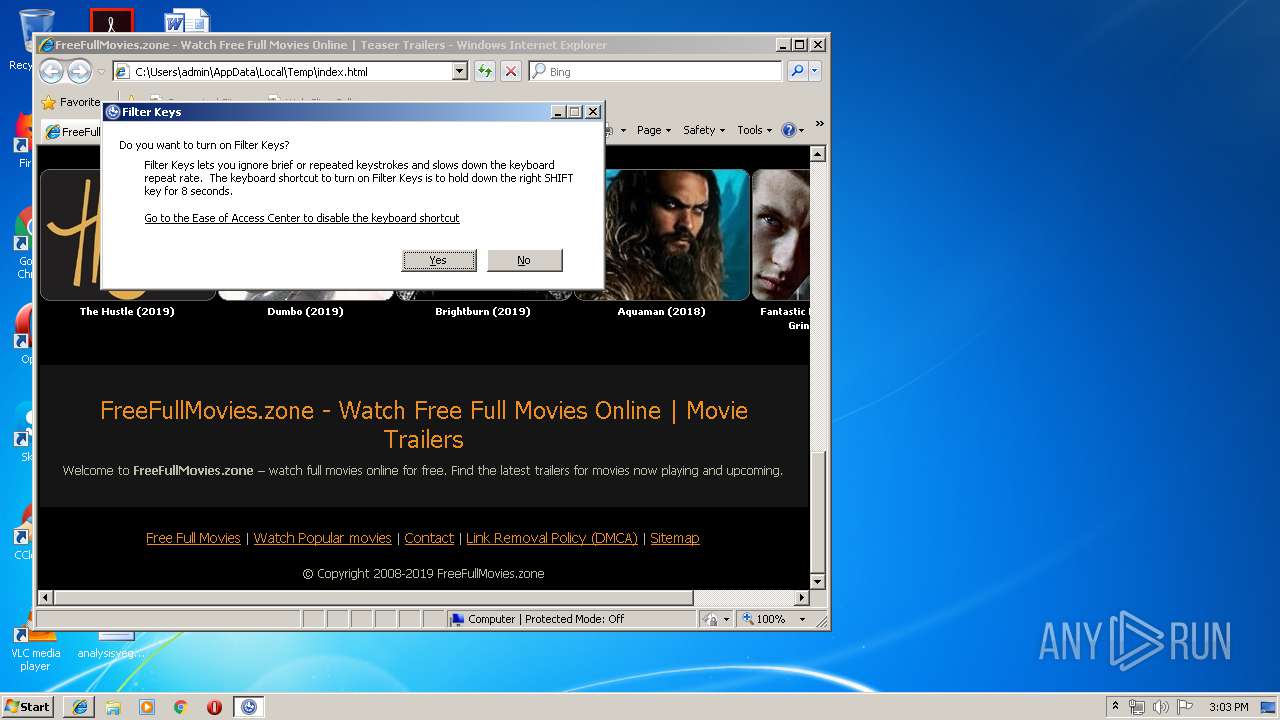Show hidden system tray icons arrow
1280x720 pixels.
(x=1115, y=706)
